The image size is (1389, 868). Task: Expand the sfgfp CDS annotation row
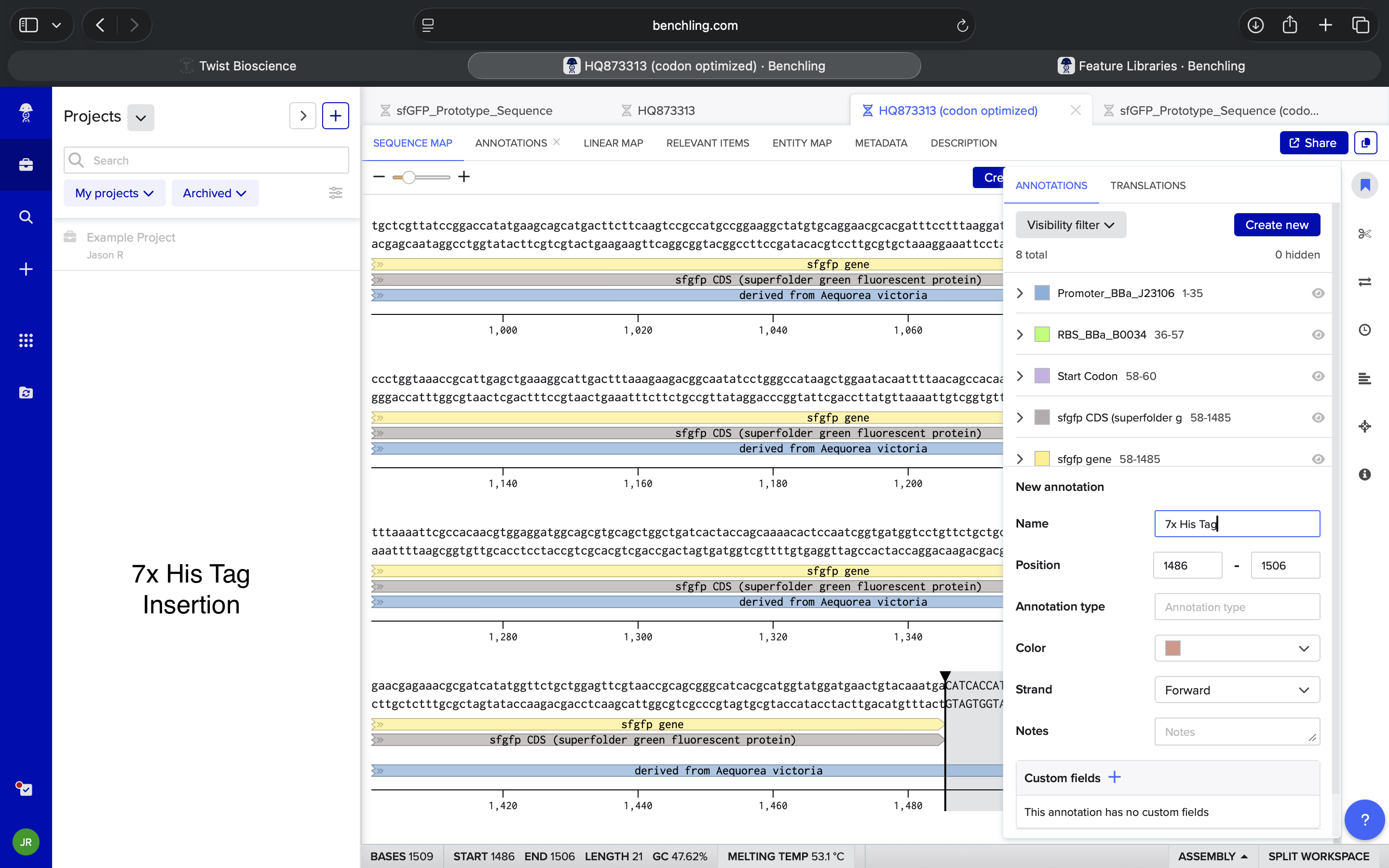[1020, 417]
